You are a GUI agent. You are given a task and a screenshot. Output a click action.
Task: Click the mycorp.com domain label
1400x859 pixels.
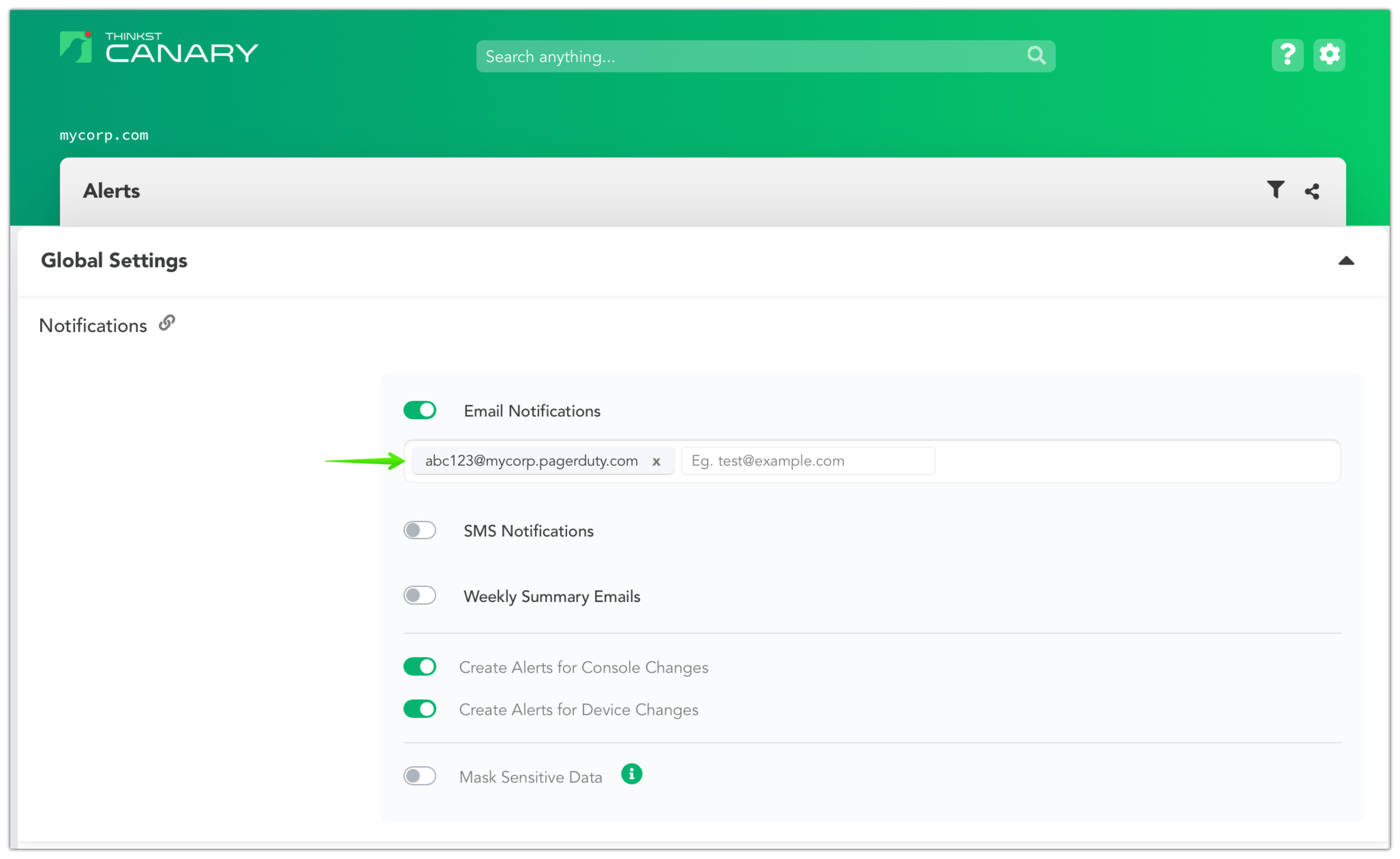(x=104, y=135)
